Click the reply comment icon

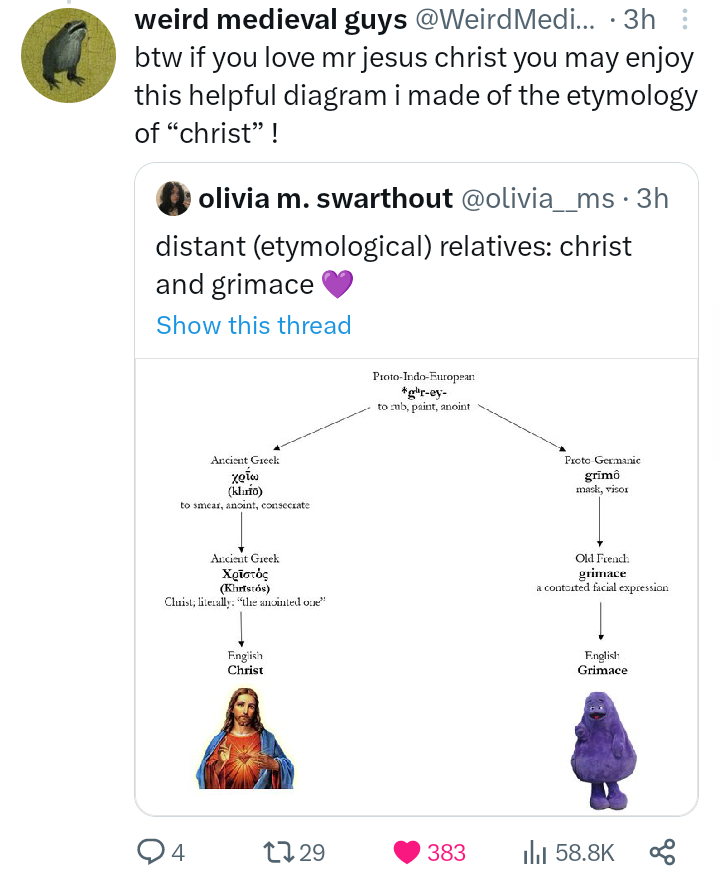(149, 852)
